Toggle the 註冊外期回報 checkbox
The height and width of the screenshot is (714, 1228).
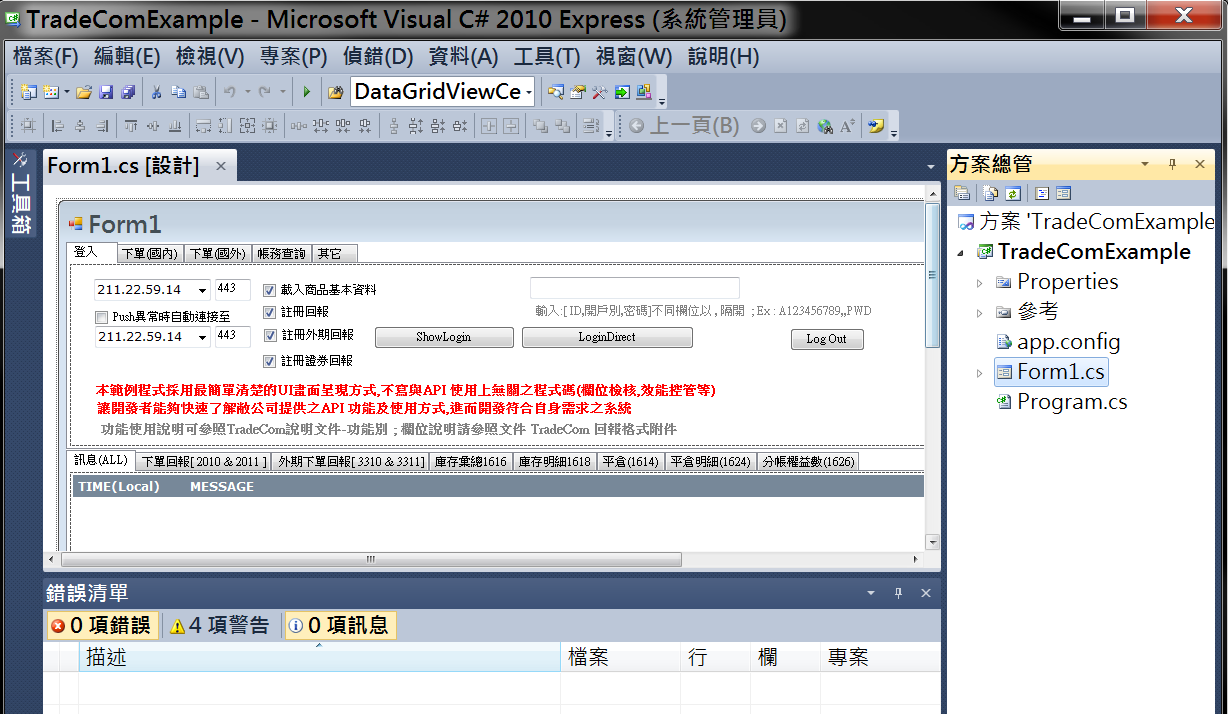(x=269, y=335)
